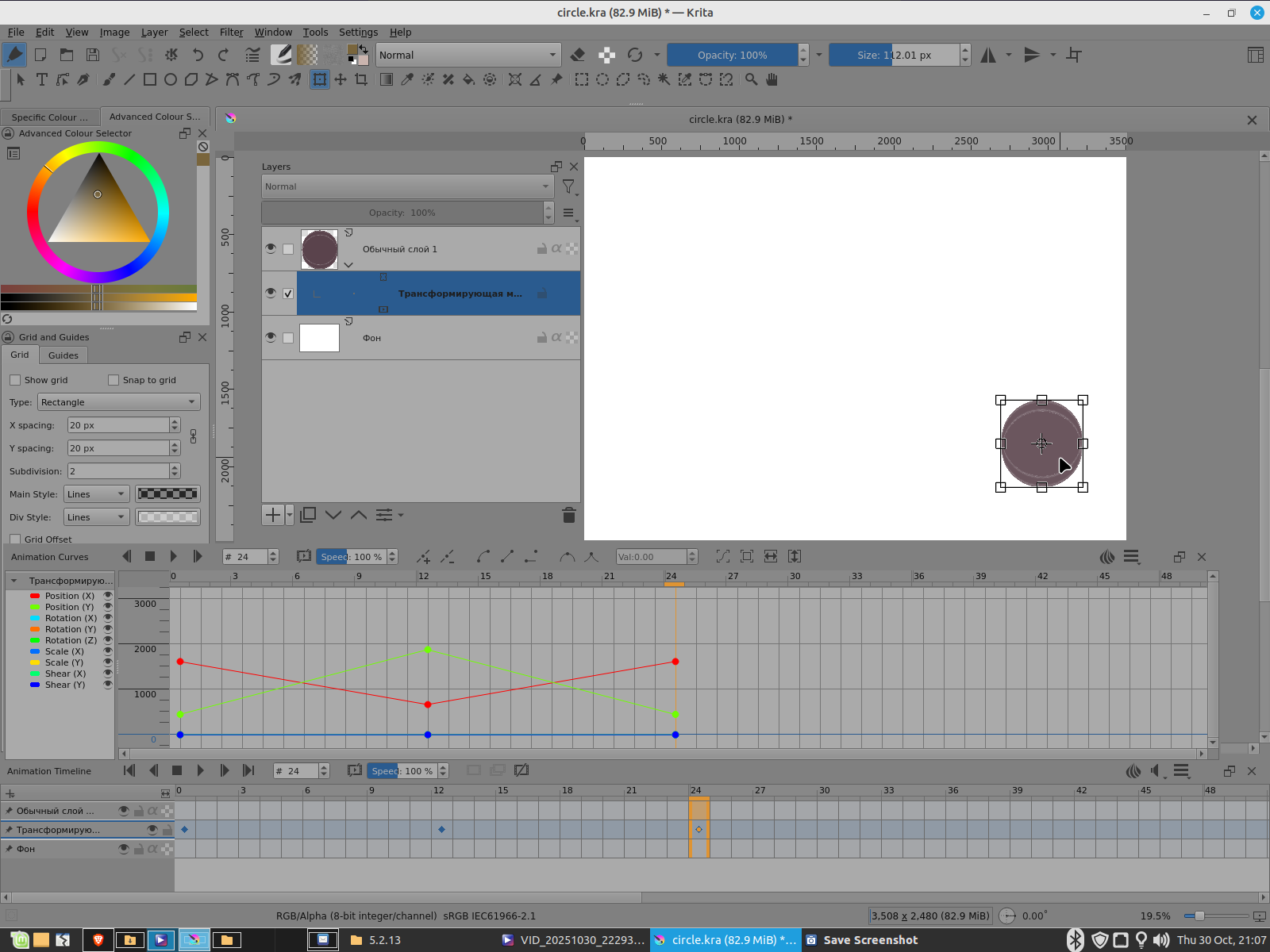This screenshot has height=952, width=1270.
Task: Click the Add layer plus button
Action: pyautogui.click(x=272, y=515)
